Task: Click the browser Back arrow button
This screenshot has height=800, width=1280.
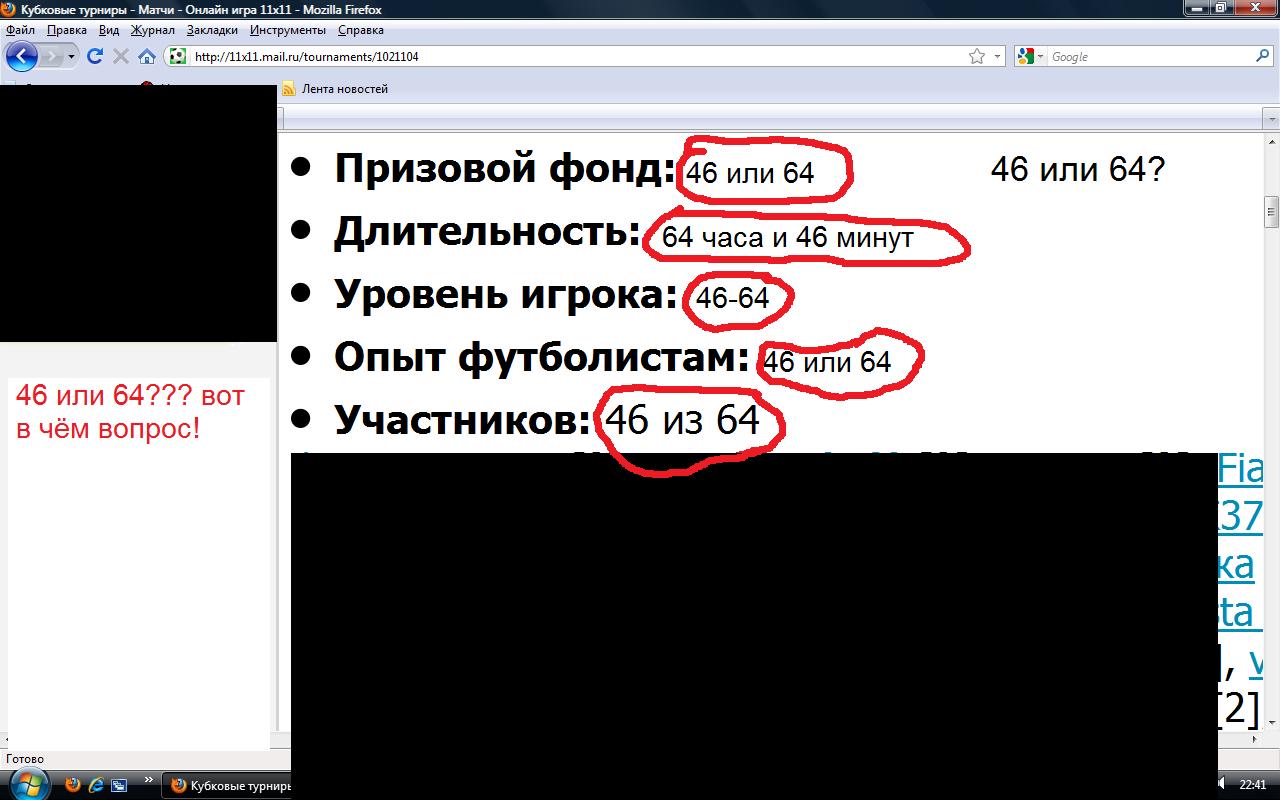Action: pyautogui.click(x=21, y=56)
